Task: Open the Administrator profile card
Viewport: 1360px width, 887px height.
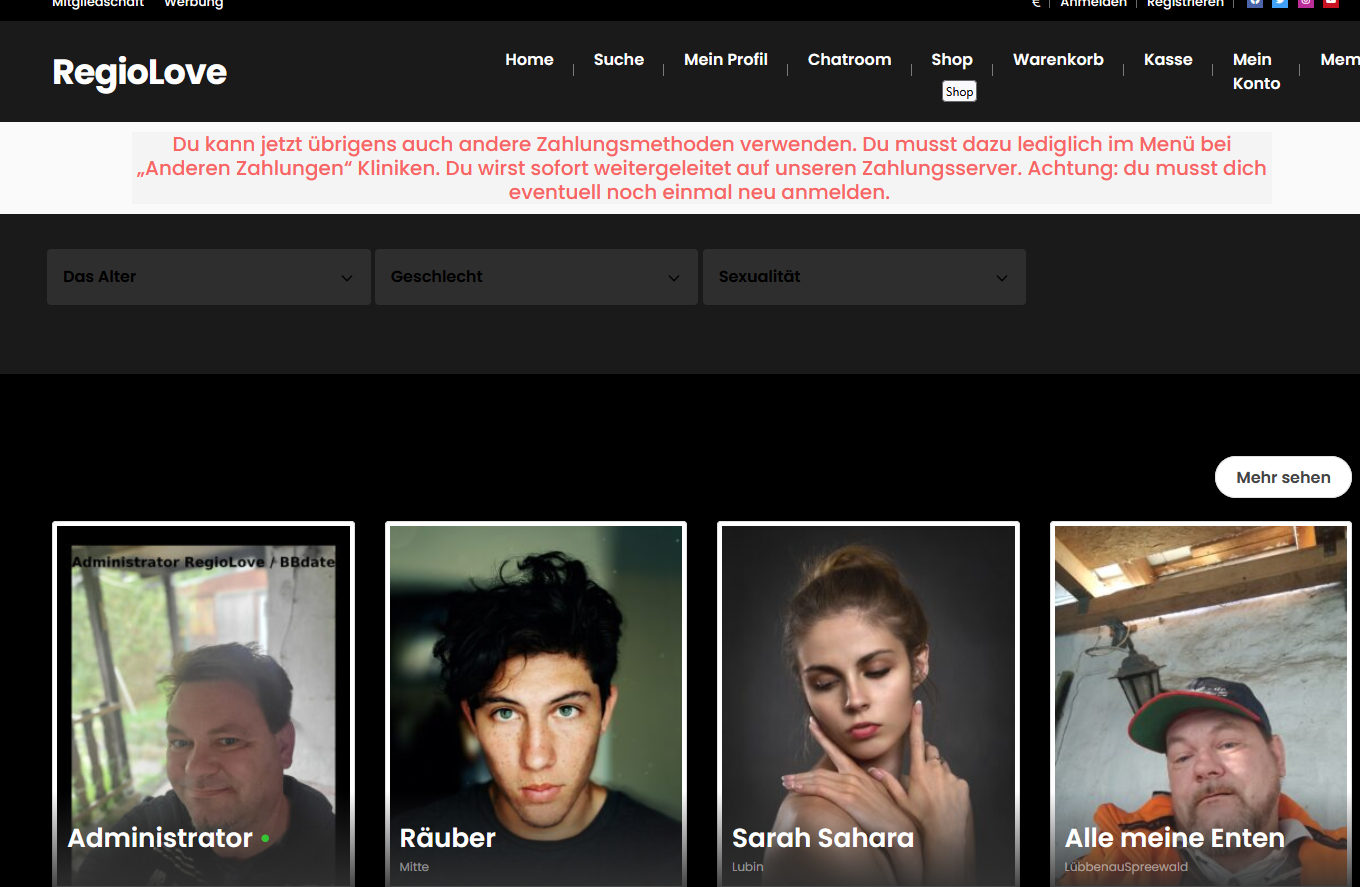Action: point(204,700)
